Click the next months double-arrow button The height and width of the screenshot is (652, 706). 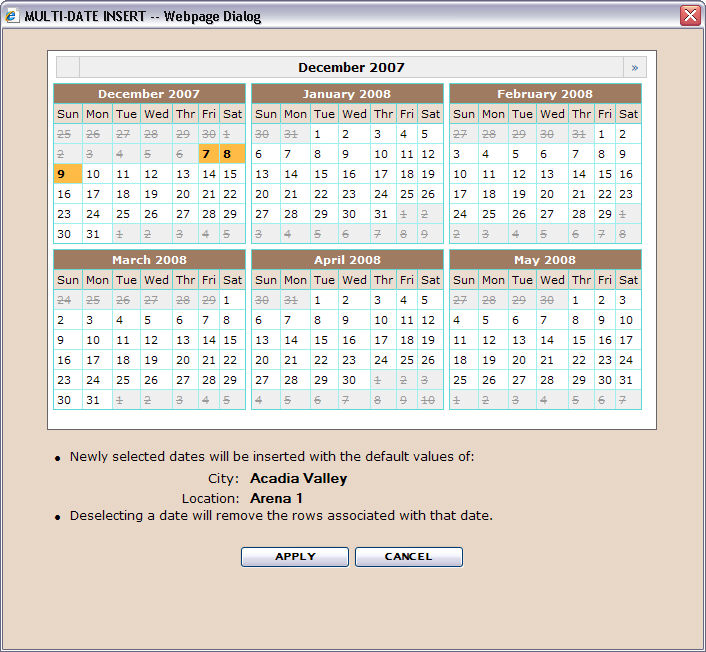point(635,68)
